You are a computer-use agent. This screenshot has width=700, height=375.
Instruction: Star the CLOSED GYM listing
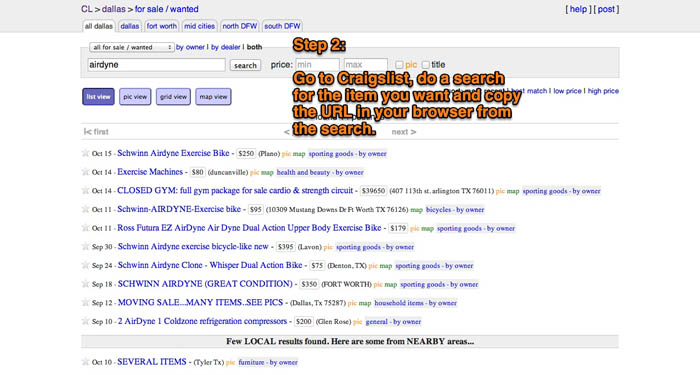[85, 191]
